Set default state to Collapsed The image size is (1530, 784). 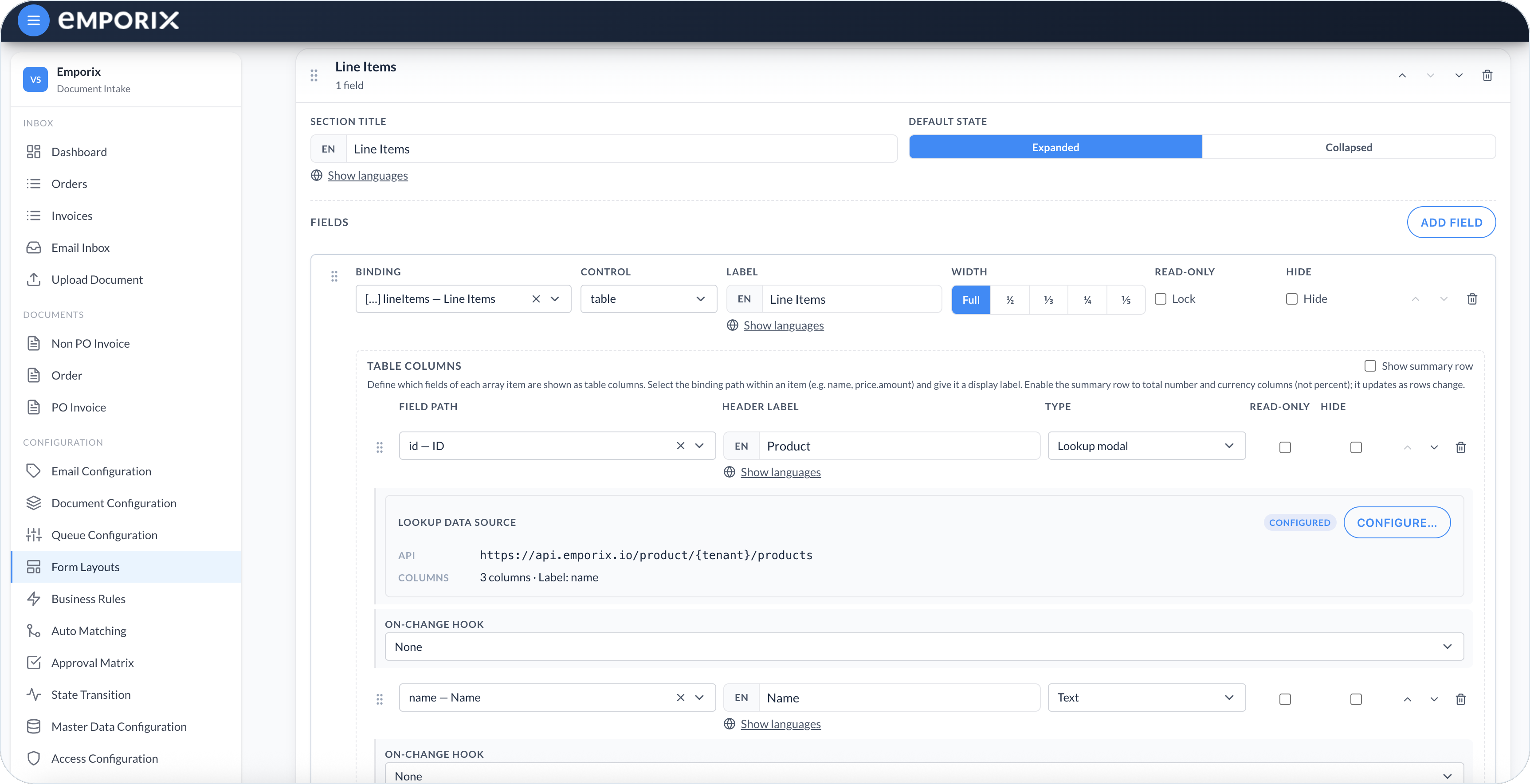(x=1348, y=147)
